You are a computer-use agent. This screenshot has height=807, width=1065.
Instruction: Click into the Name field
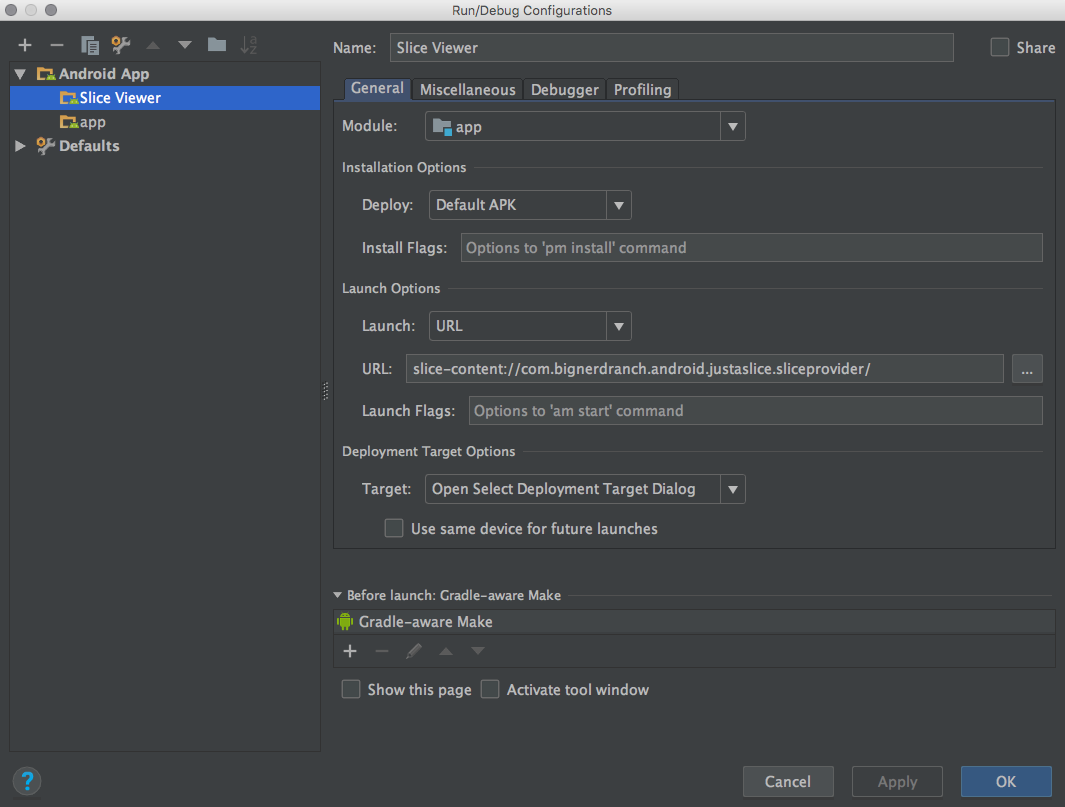pos(672,48)
